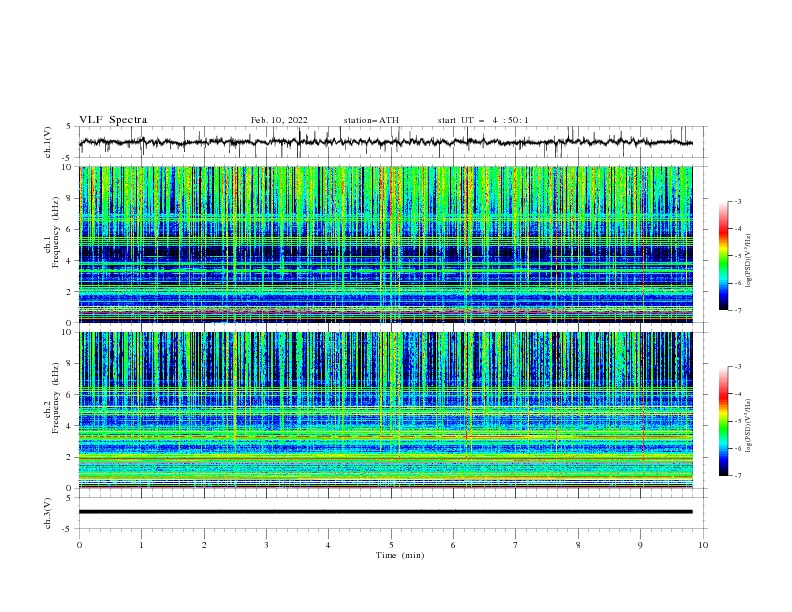Click the ch.2 spectrogram plot area

point(386,410)
